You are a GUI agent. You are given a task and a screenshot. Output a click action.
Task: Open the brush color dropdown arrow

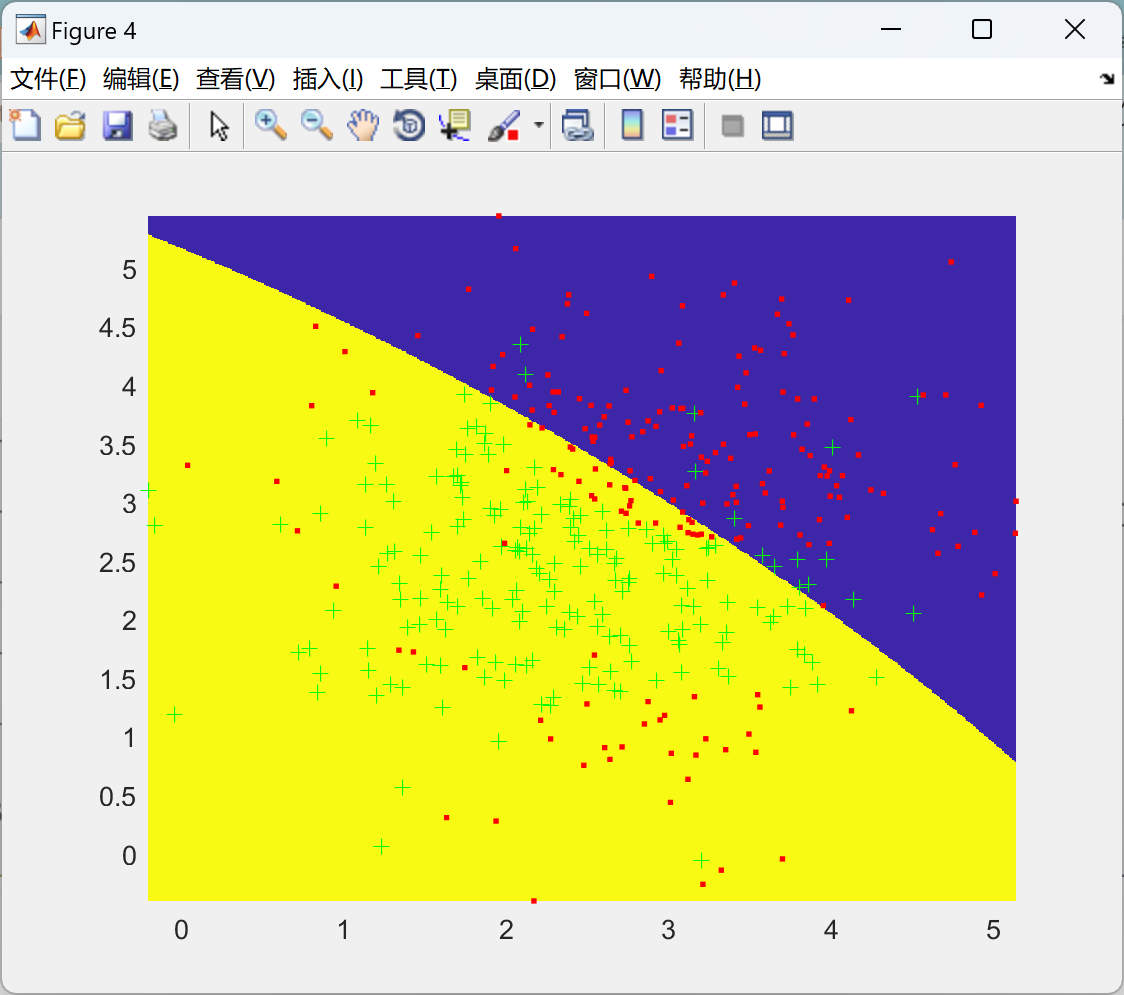click(538, 125)
